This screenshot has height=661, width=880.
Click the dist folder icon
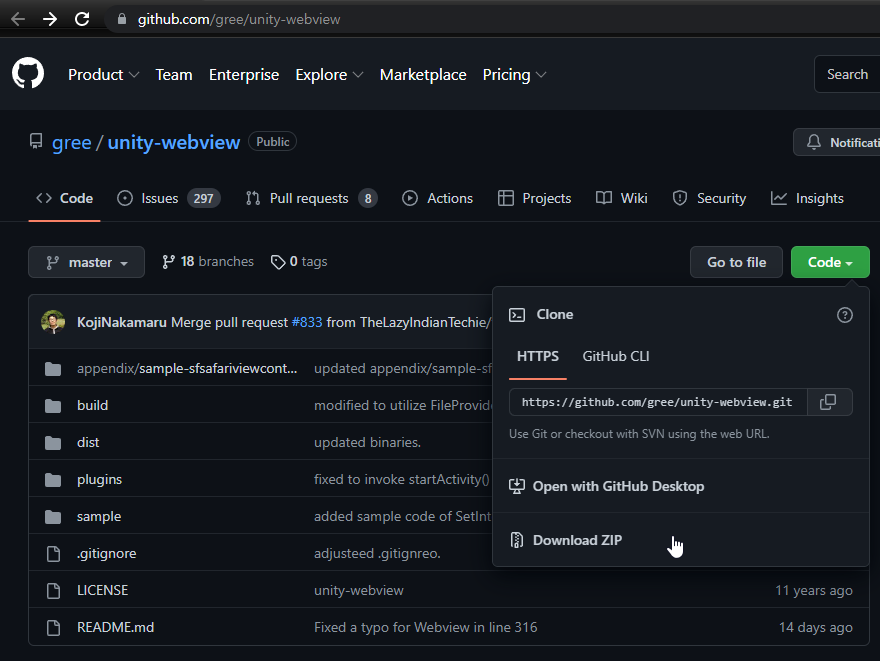[53, 443]
